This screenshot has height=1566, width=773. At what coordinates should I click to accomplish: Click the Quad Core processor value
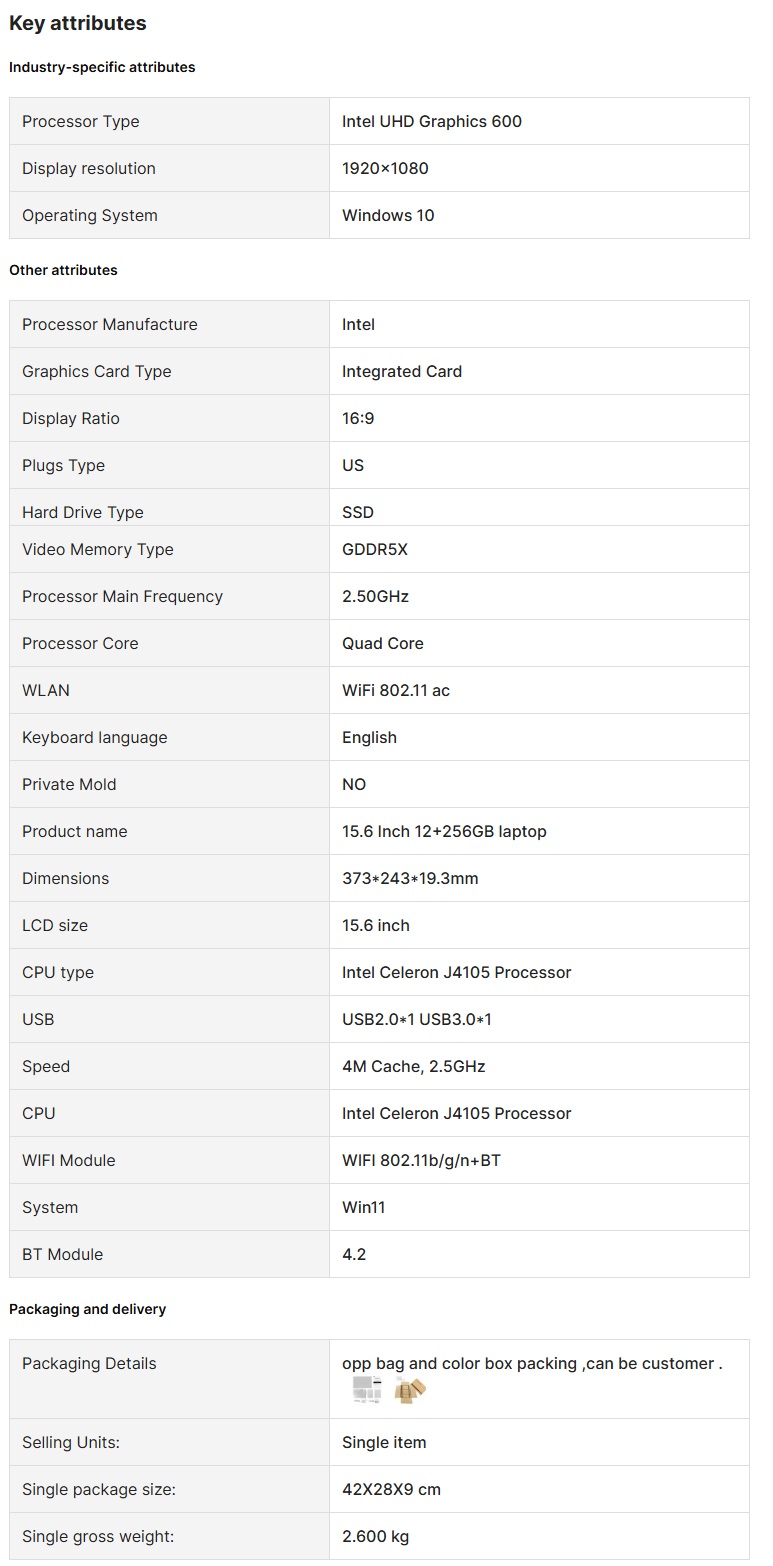(383, 643)
